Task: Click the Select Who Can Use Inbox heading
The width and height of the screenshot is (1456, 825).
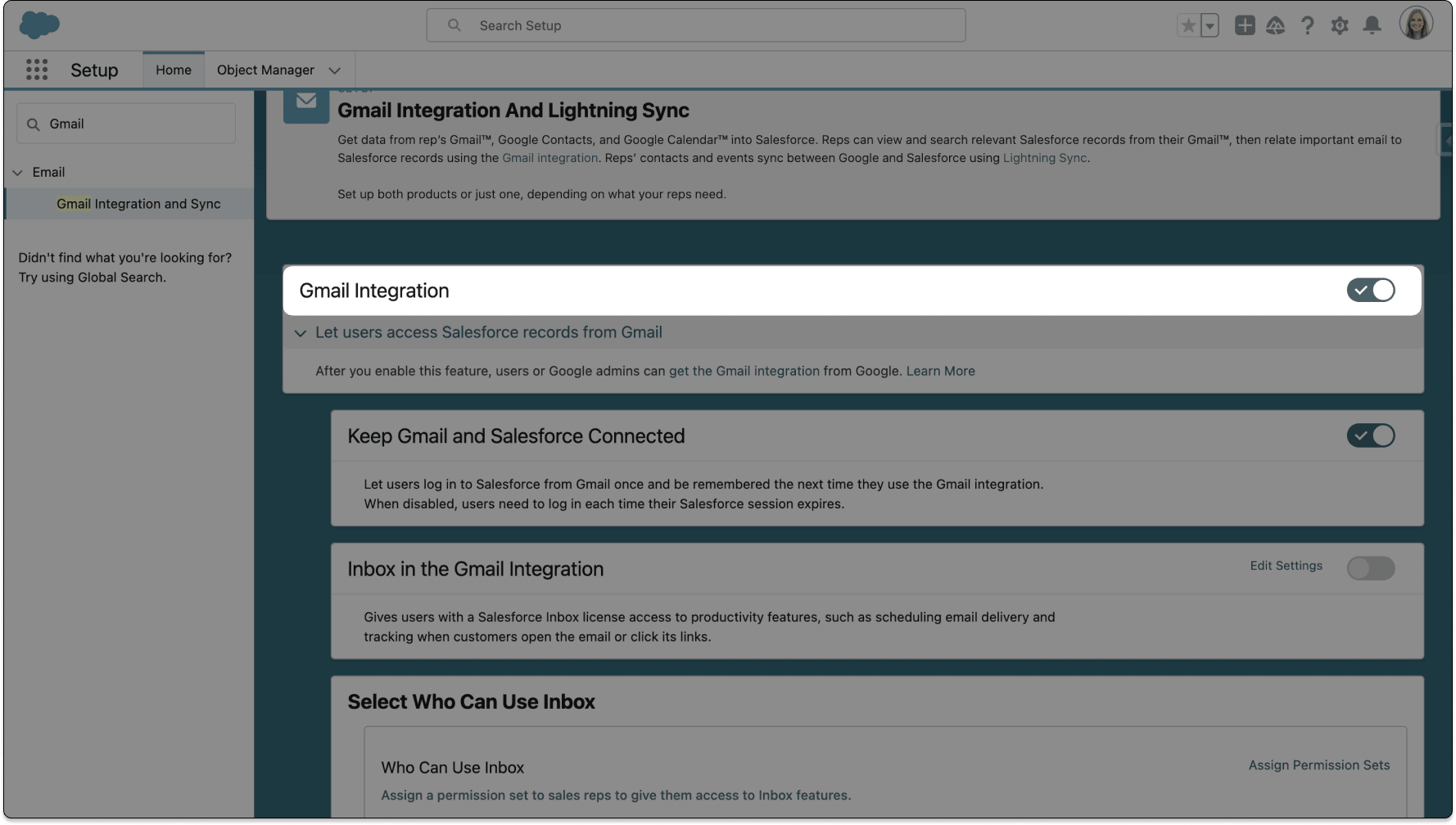Action: pos(472,701)
